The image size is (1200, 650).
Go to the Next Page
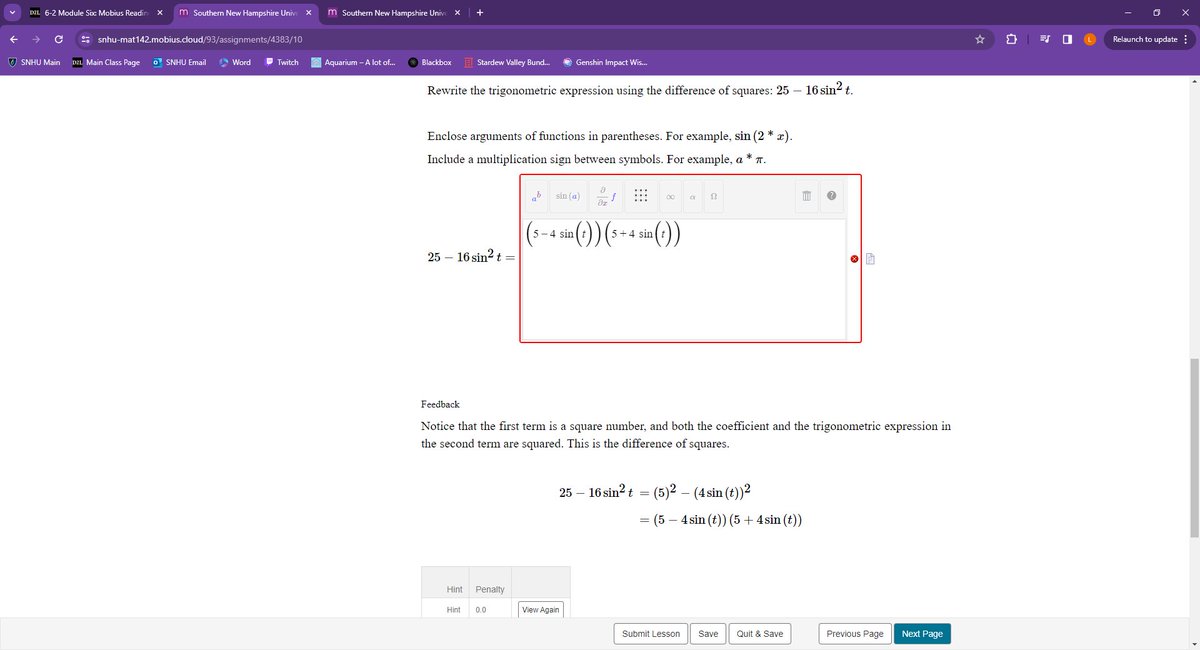922,634
